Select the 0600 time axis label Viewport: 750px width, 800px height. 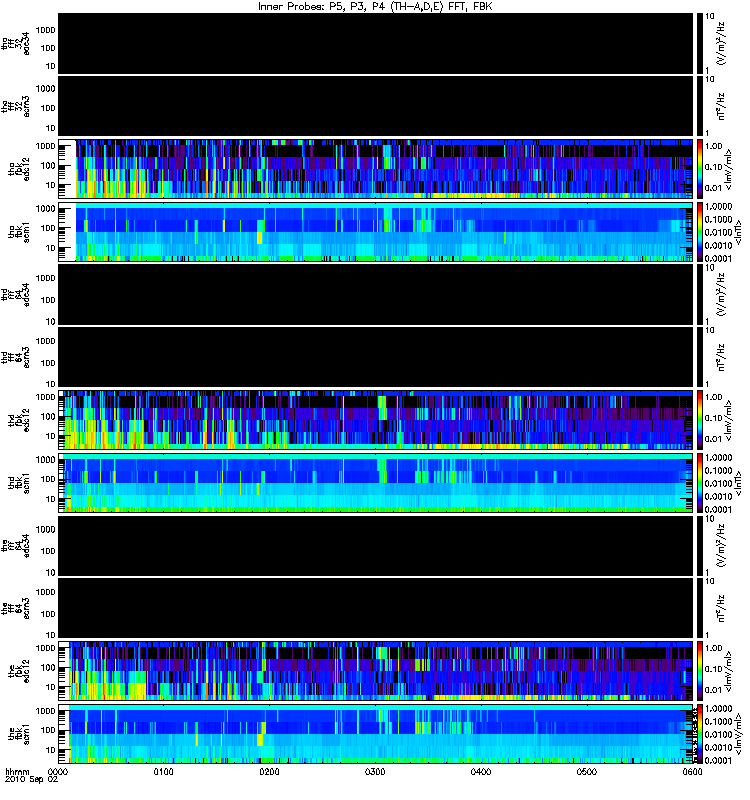click(x=692, y=771)
